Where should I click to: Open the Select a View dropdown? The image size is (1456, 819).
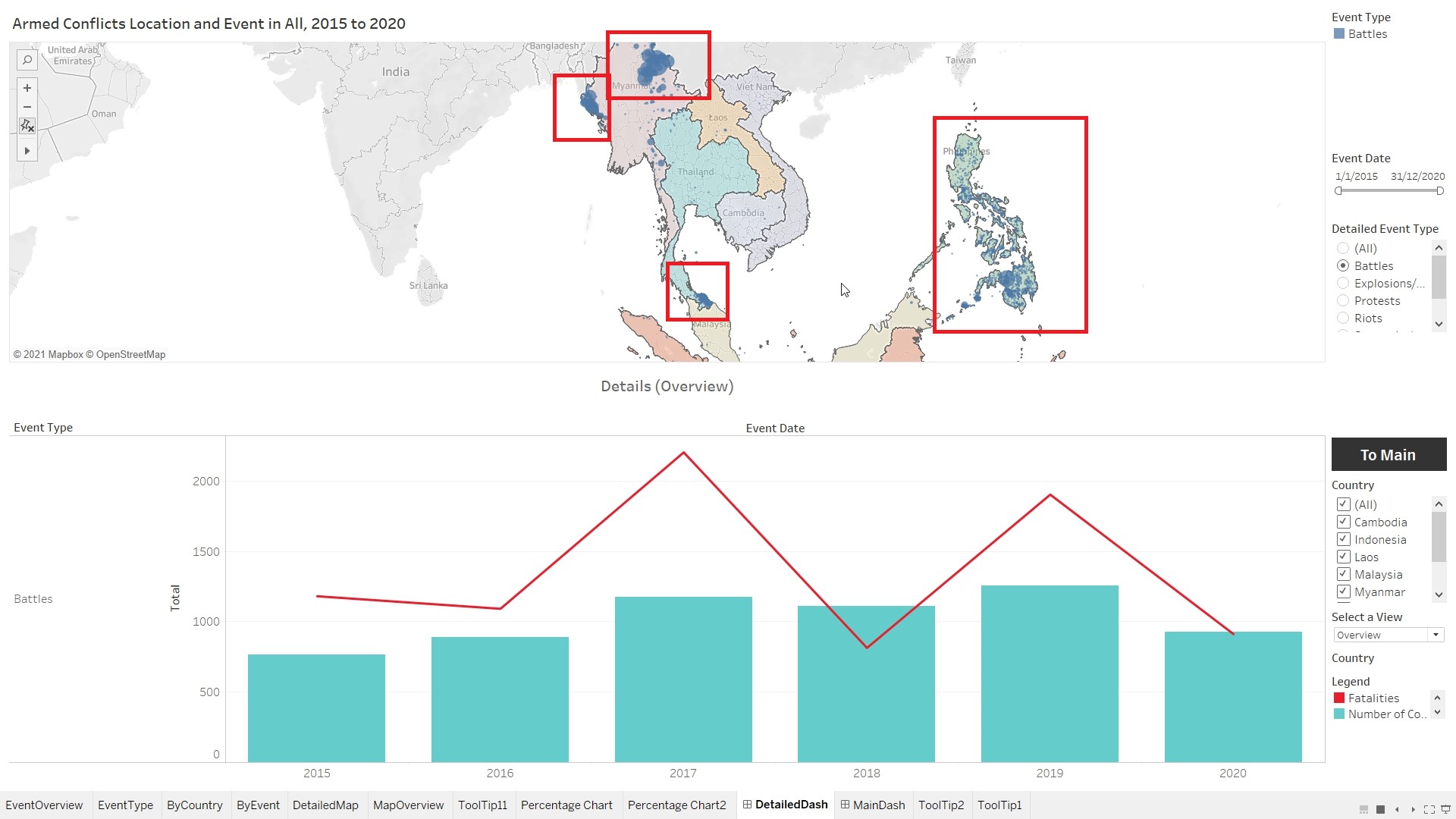point(1435,635)
